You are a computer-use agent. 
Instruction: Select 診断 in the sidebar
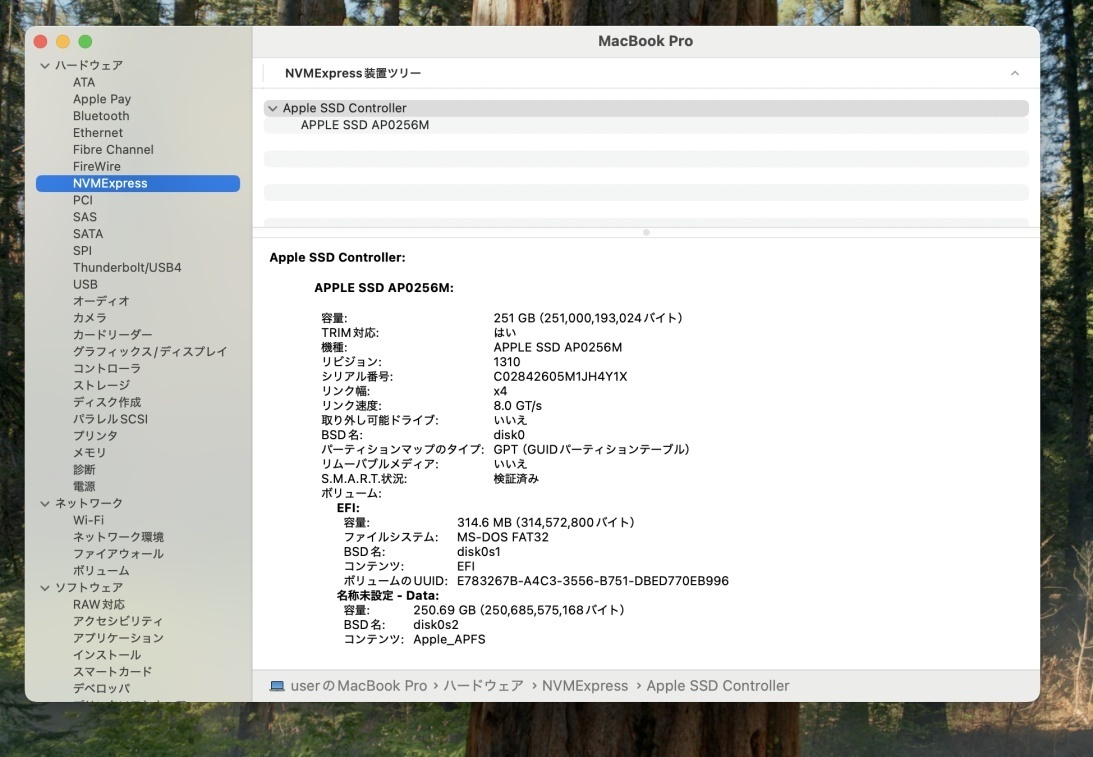point(84,469)
